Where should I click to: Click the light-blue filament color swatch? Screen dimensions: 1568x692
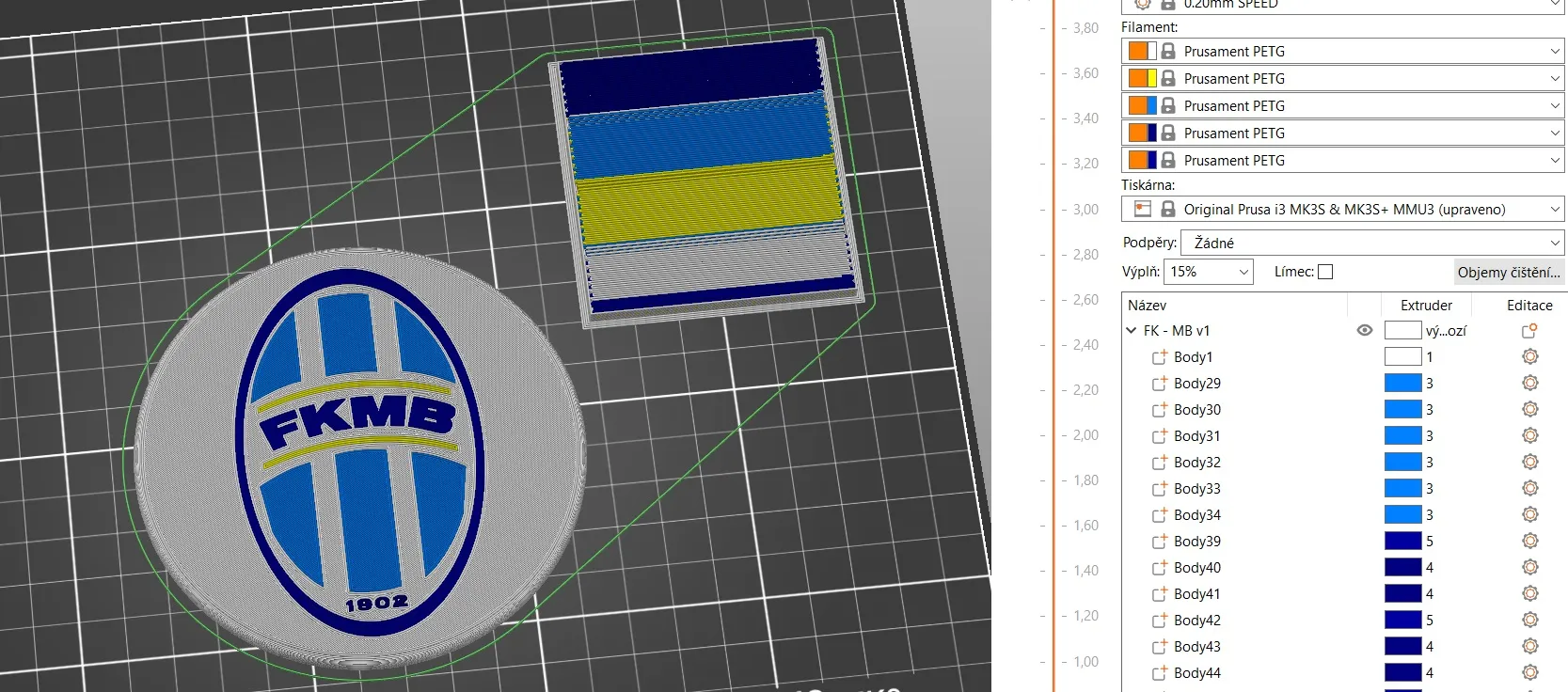click(x=1142, y=105)
